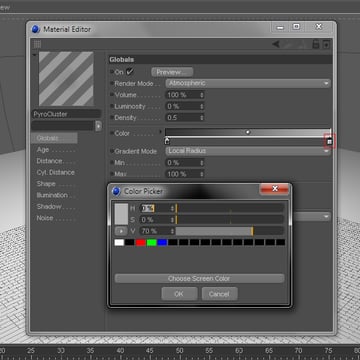Viewport: 360px width, 360px height.
Task: Click the V value 70 % field
Action: click(x=155, y=231)
